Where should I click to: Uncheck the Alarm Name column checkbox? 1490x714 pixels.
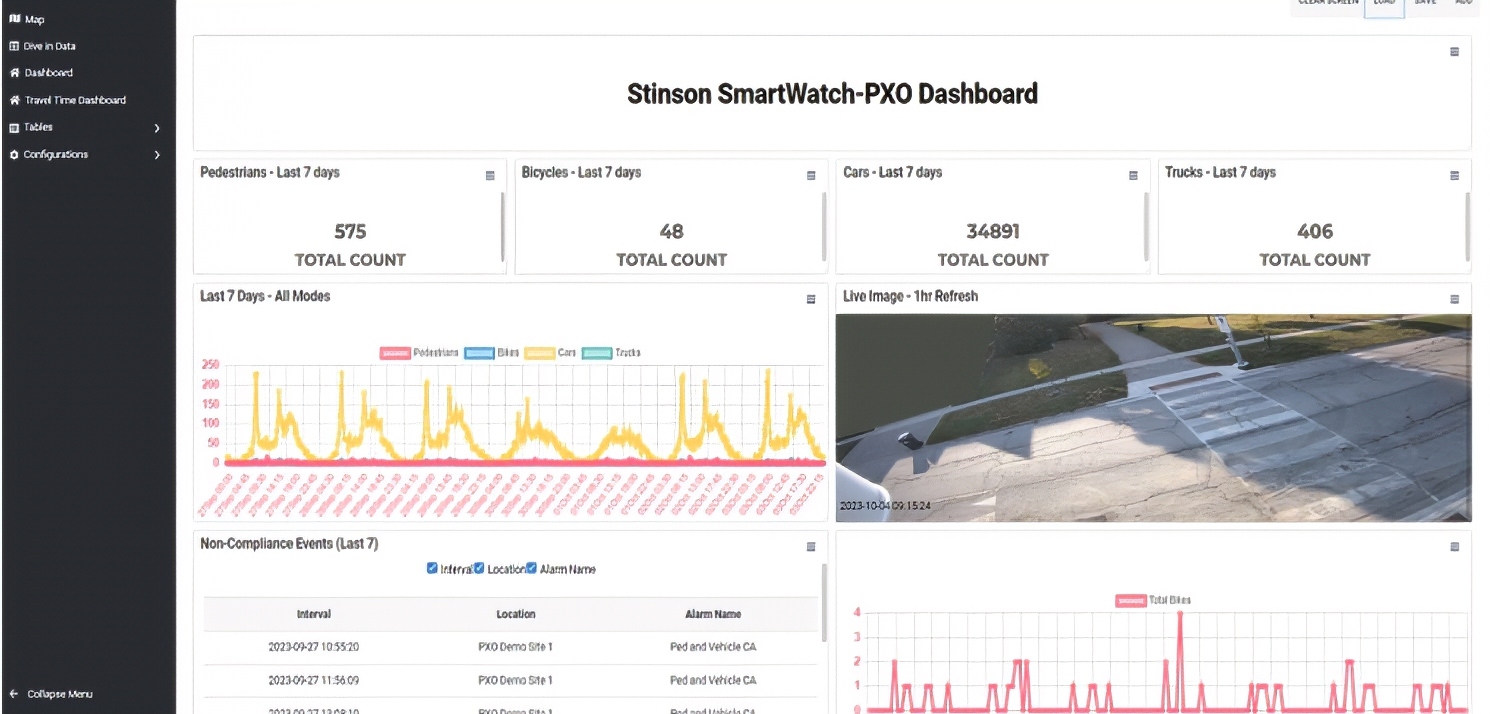[x=532, y=568]
